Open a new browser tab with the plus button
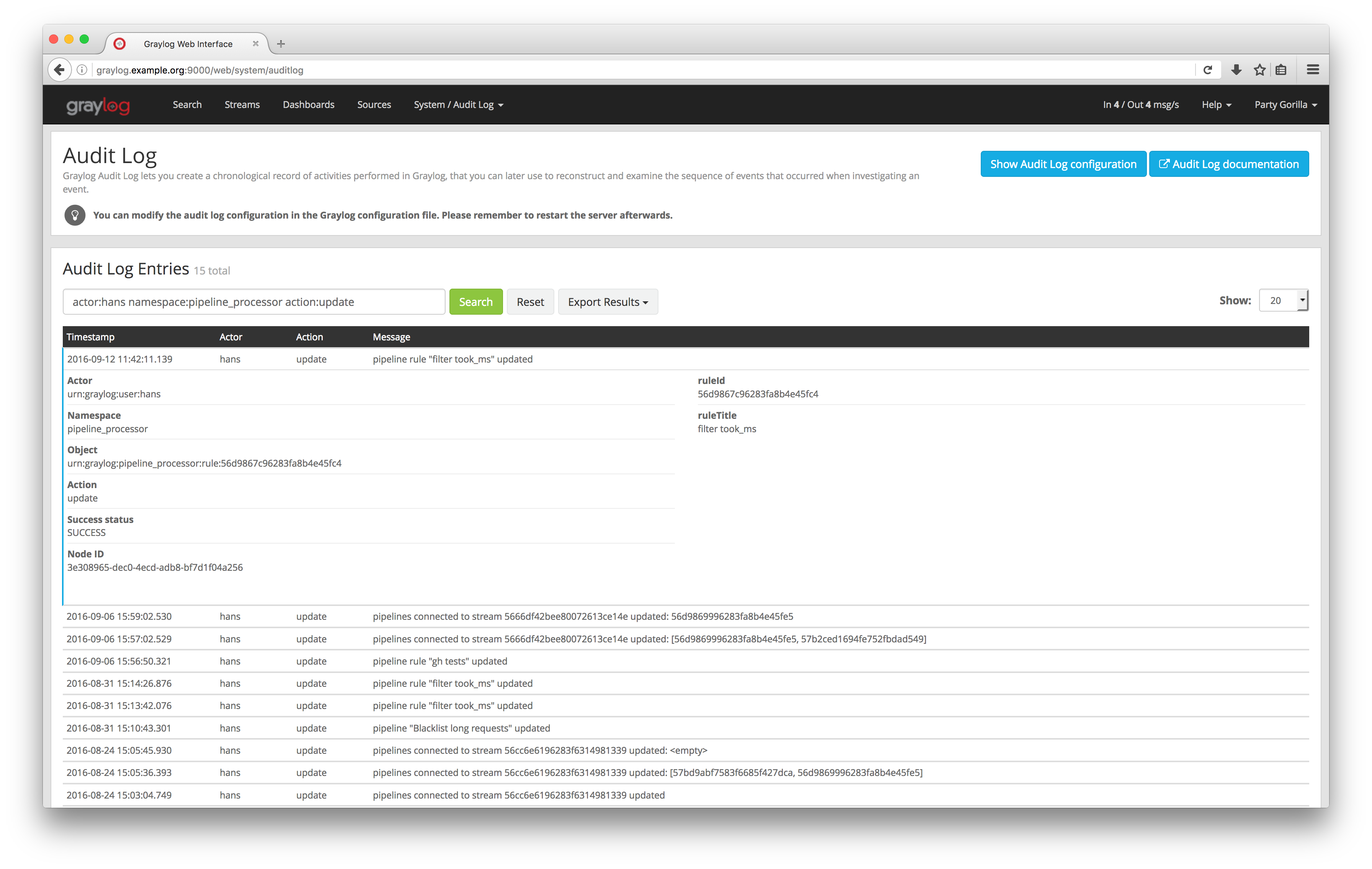 pyautogui.click(x=281, y=43)
